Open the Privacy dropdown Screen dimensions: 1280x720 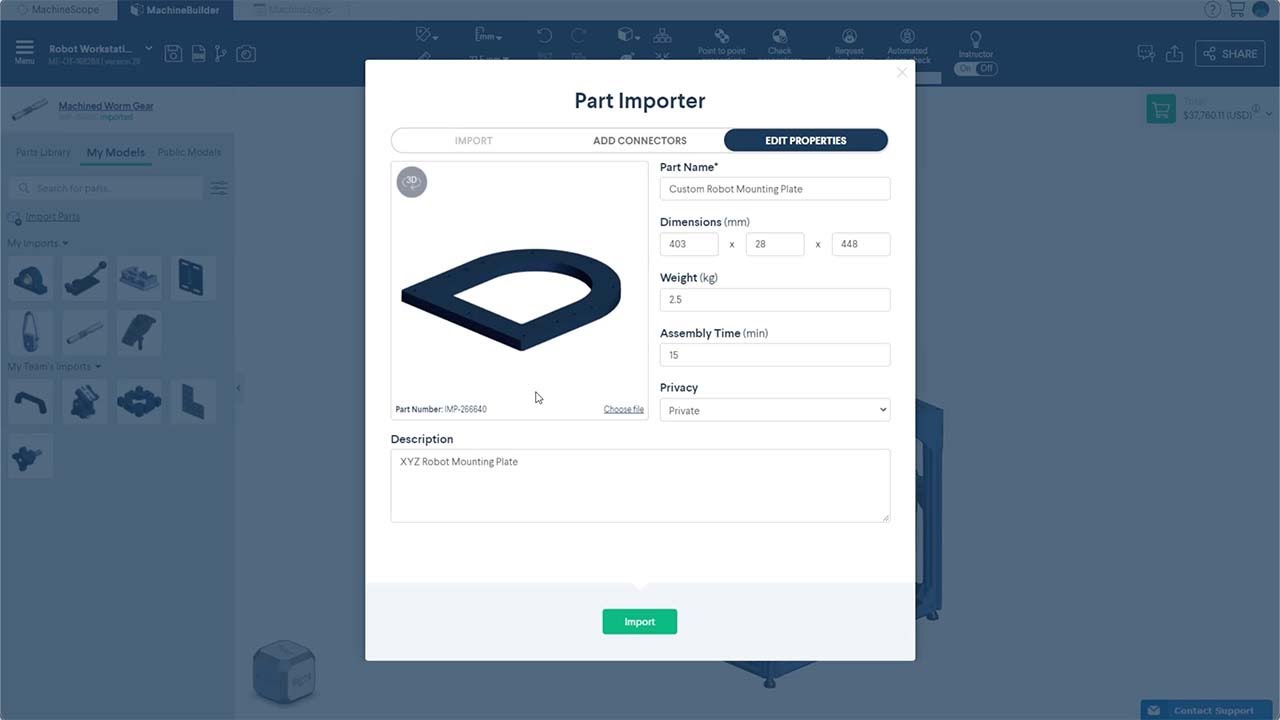775,410
